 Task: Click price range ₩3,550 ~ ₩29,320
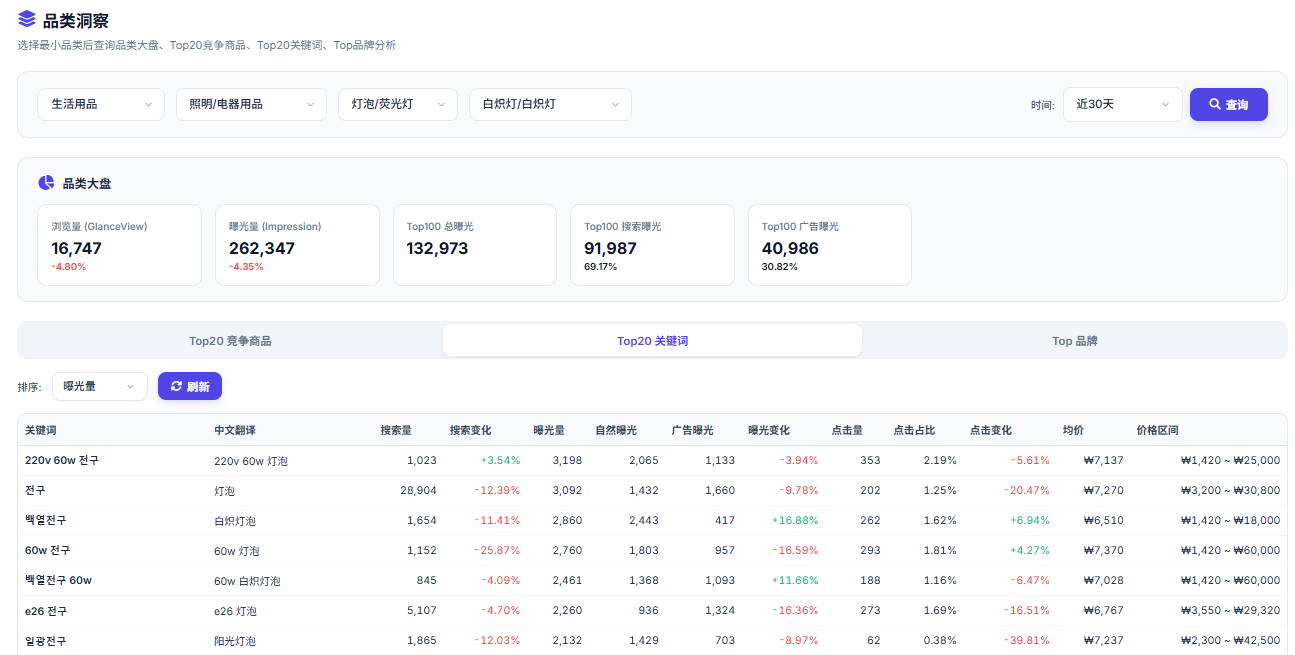pyautogui.click(x=1230, y=611)
